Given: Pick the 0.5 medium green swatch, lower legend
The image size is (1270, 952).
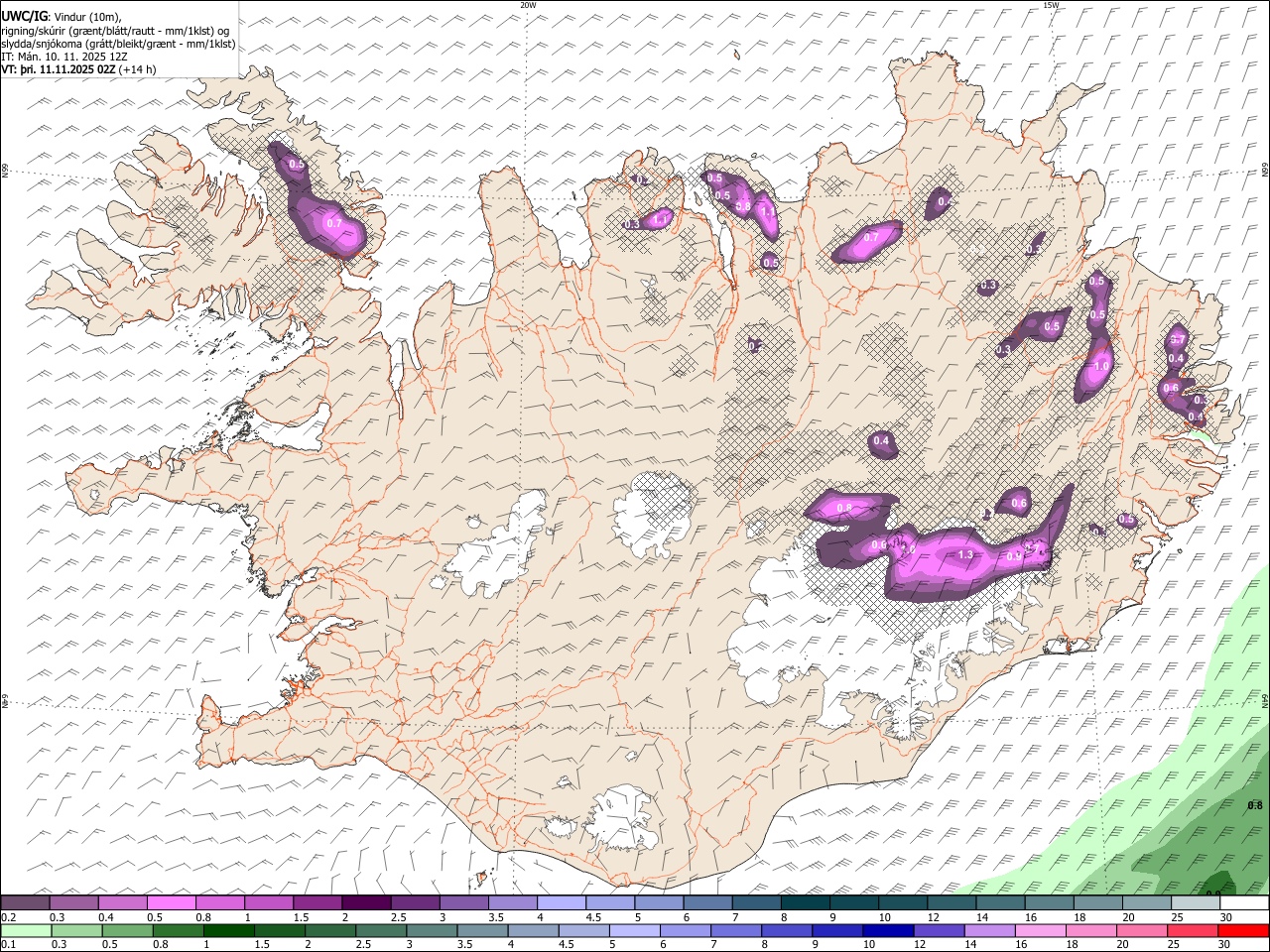Looking at the screenshot, I should [127, 931].
